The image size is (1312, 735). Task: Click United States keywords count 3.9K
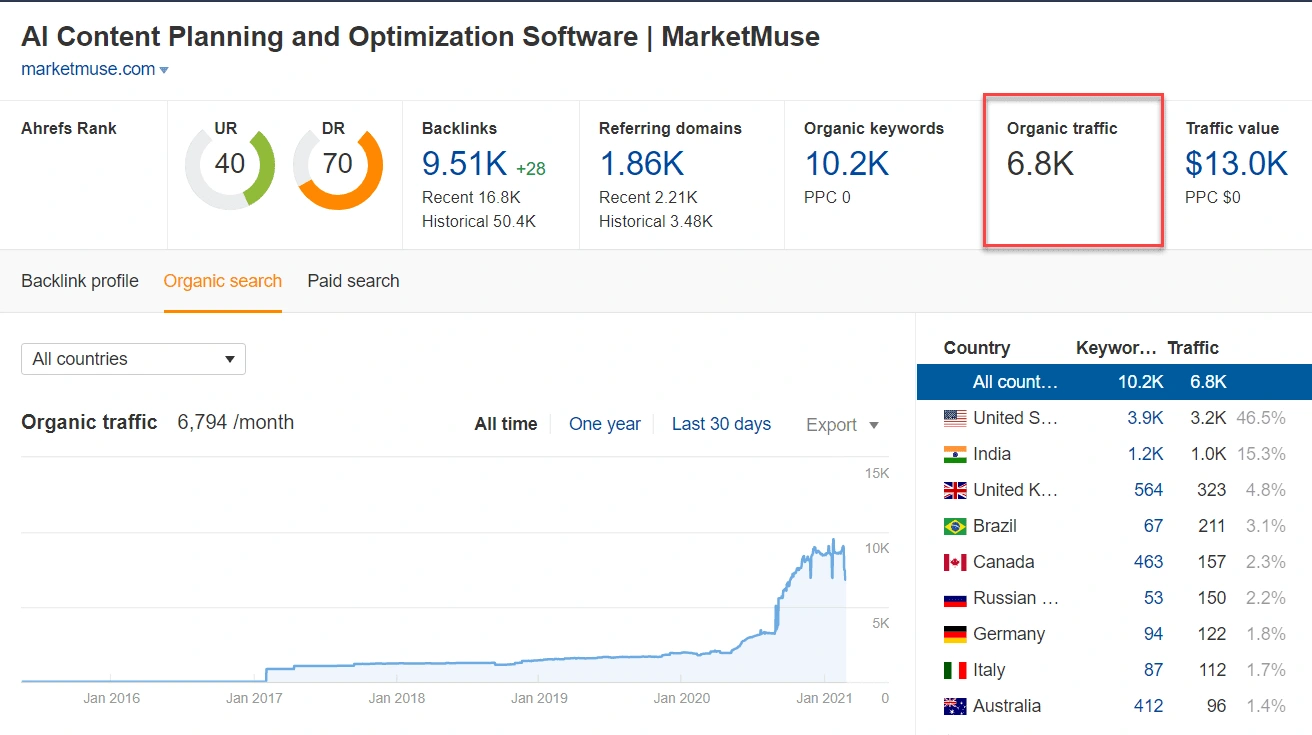1146,418
